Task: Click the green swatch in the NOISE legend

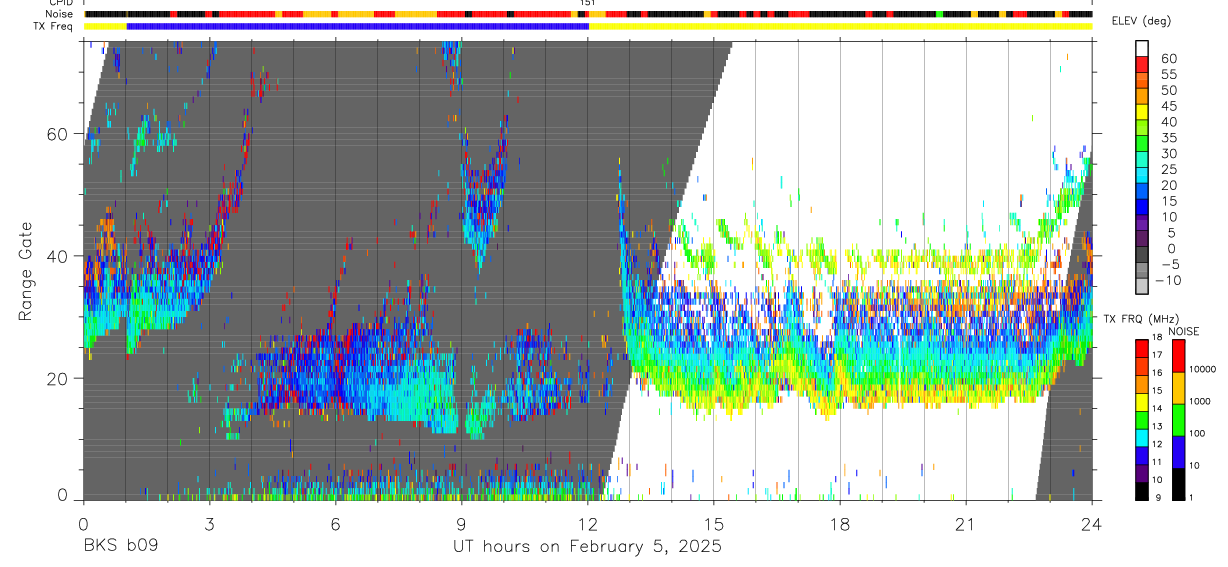Action: click(x=1179, y=420)
